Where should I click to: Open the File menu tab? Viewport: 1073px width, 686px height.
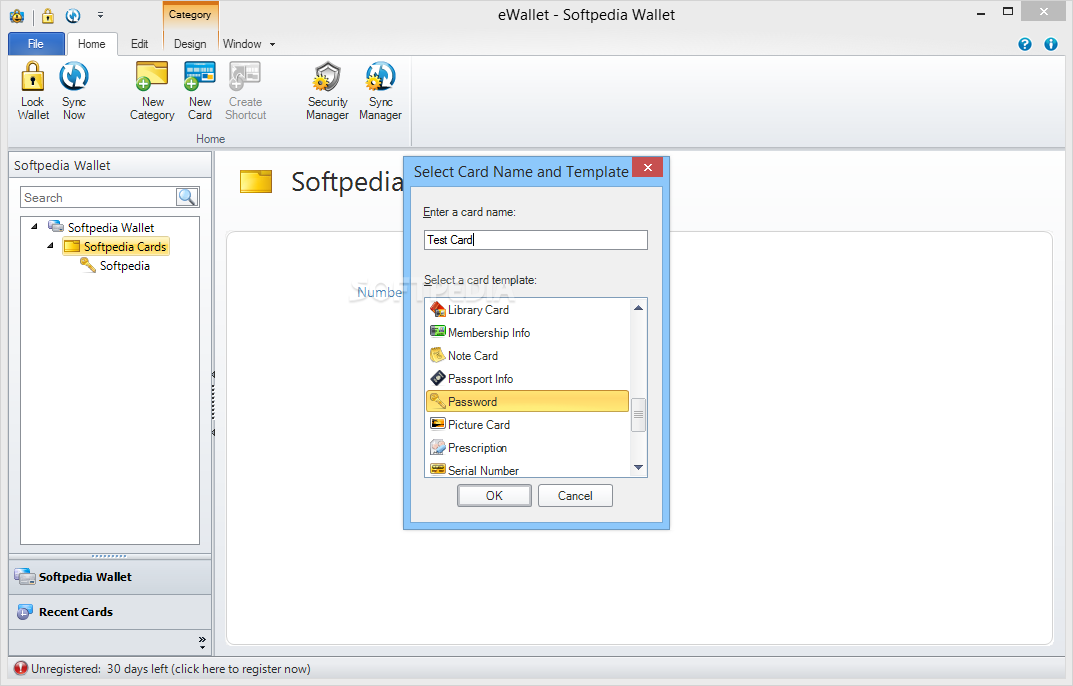[36, 44]
